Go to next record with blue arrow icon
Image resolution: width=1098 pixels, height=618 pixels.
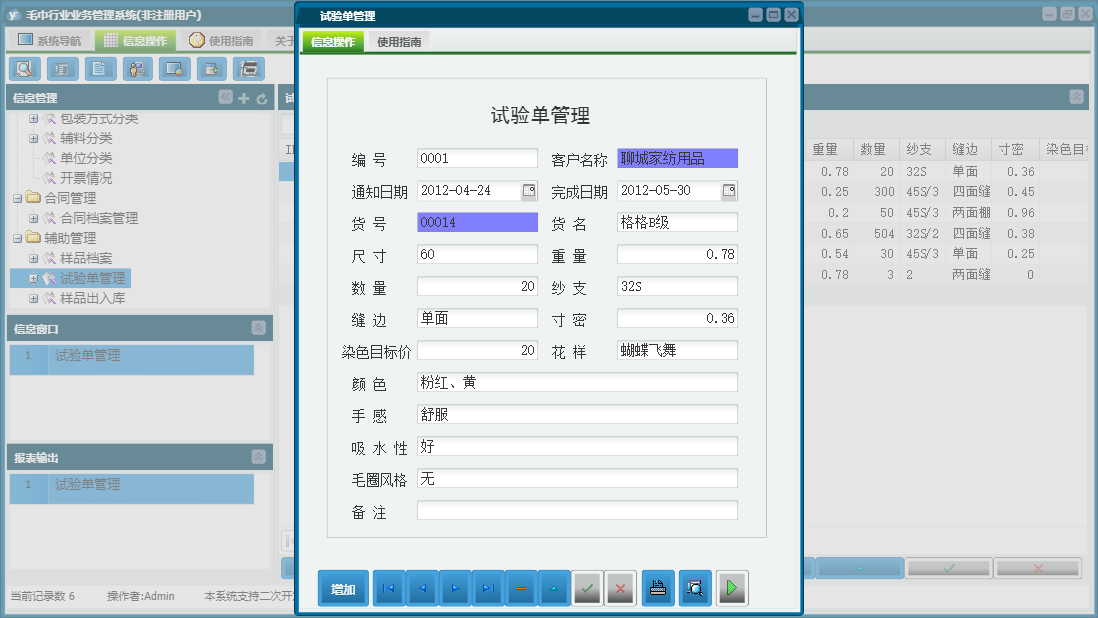coord(455,588)
